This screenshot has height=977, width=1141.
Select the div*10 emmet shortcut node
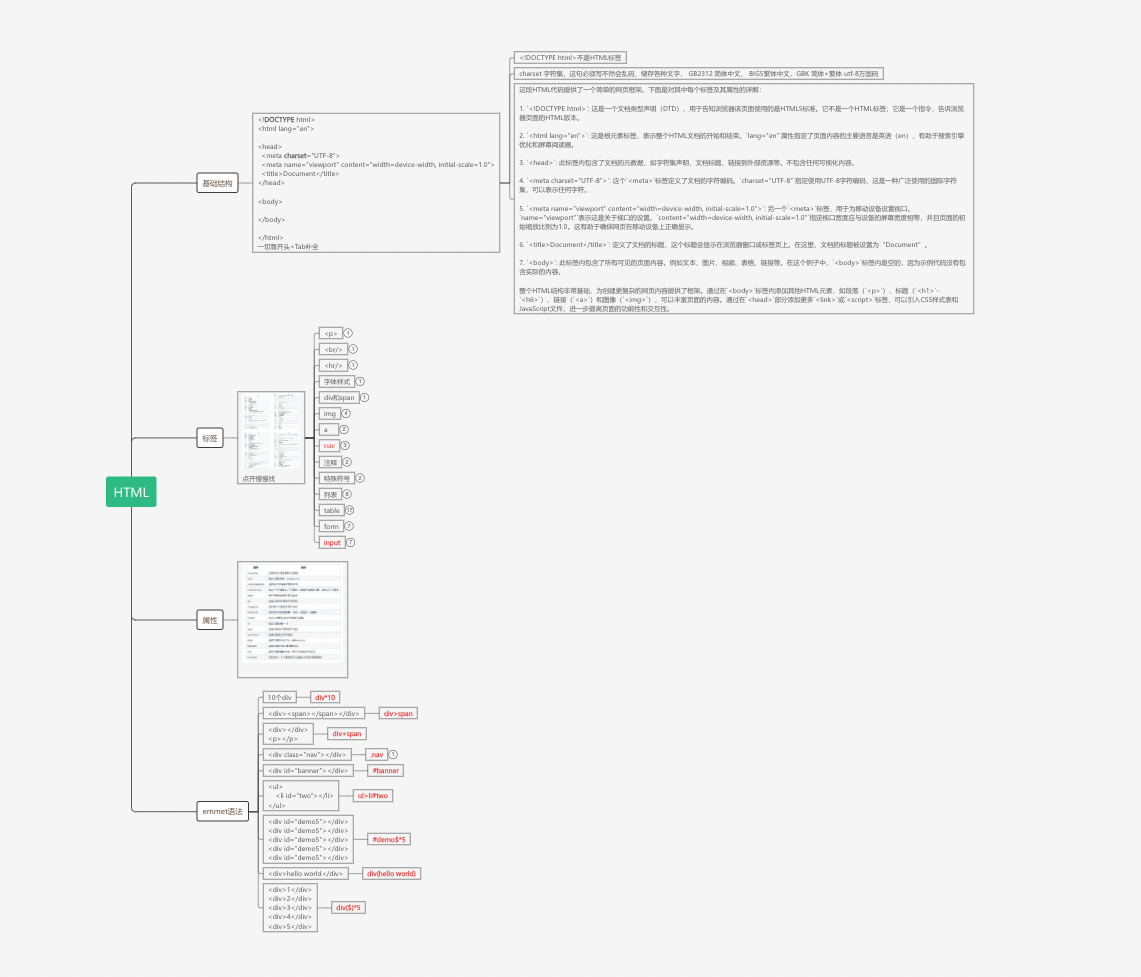[x=325, y=697]
